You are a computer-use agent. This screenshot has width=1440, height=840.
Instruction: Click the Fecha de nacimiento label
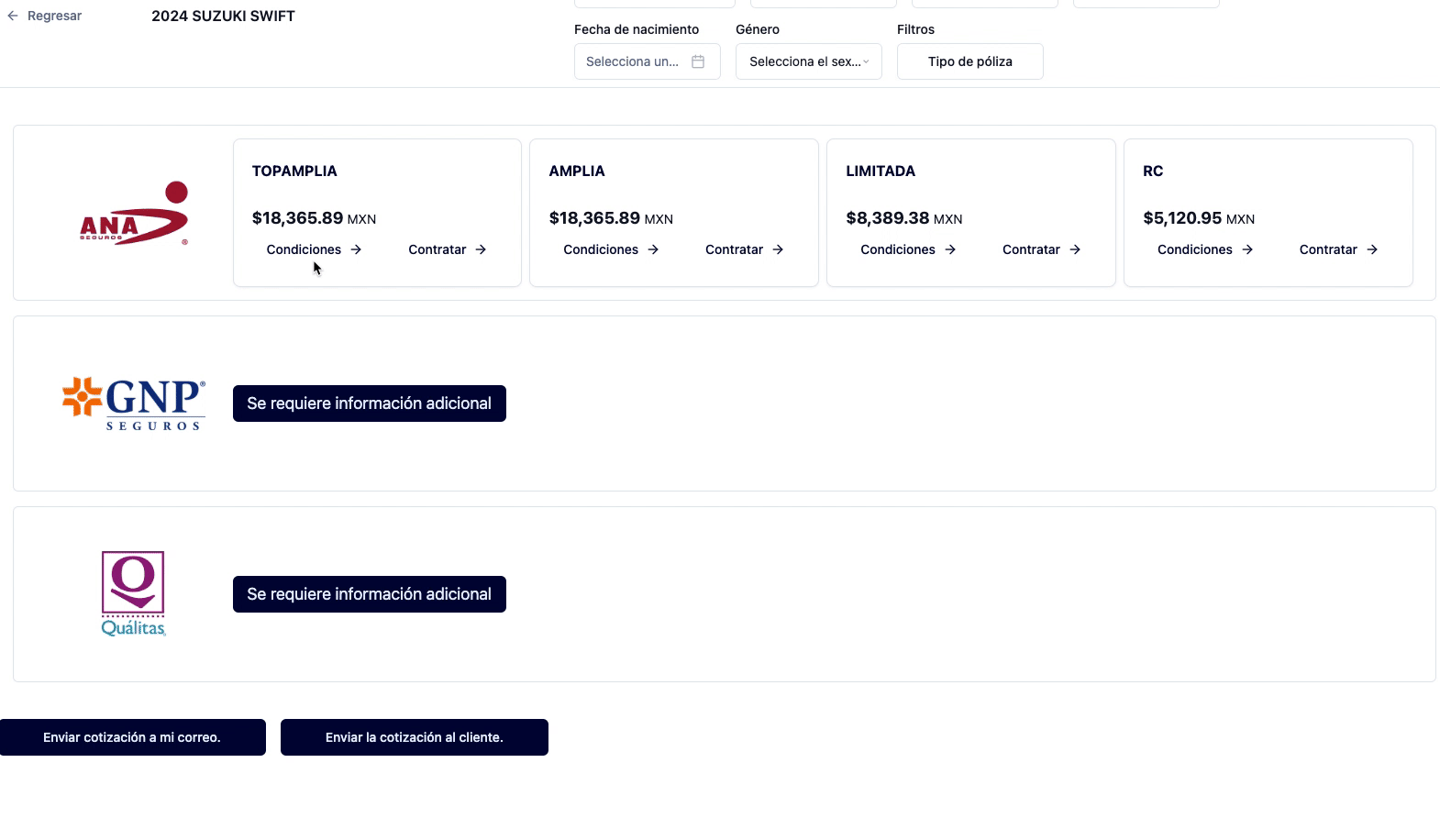point(637,29)
